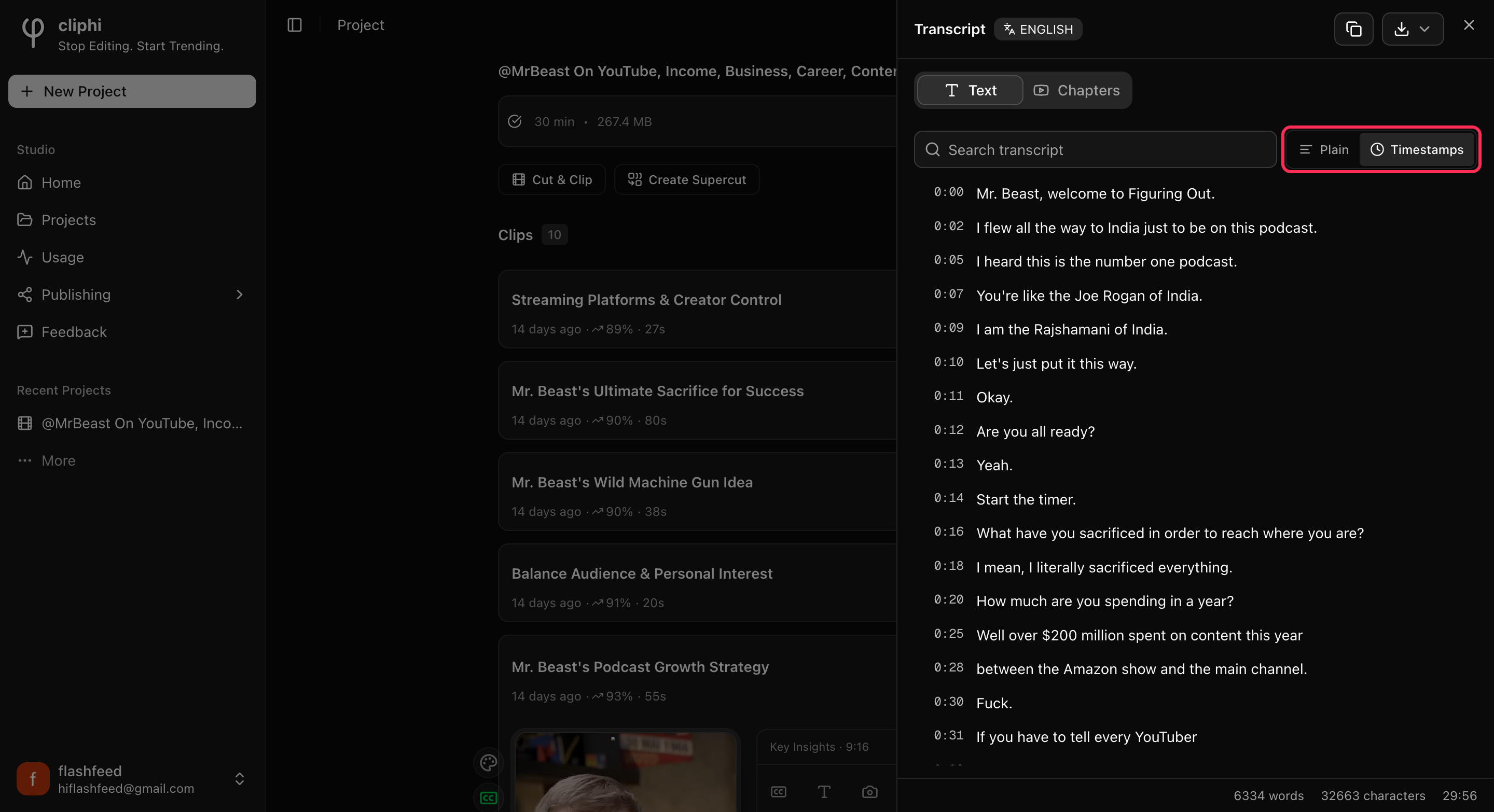Open the recent @MrBeast On YouTube project

click(x=132, y=423)
